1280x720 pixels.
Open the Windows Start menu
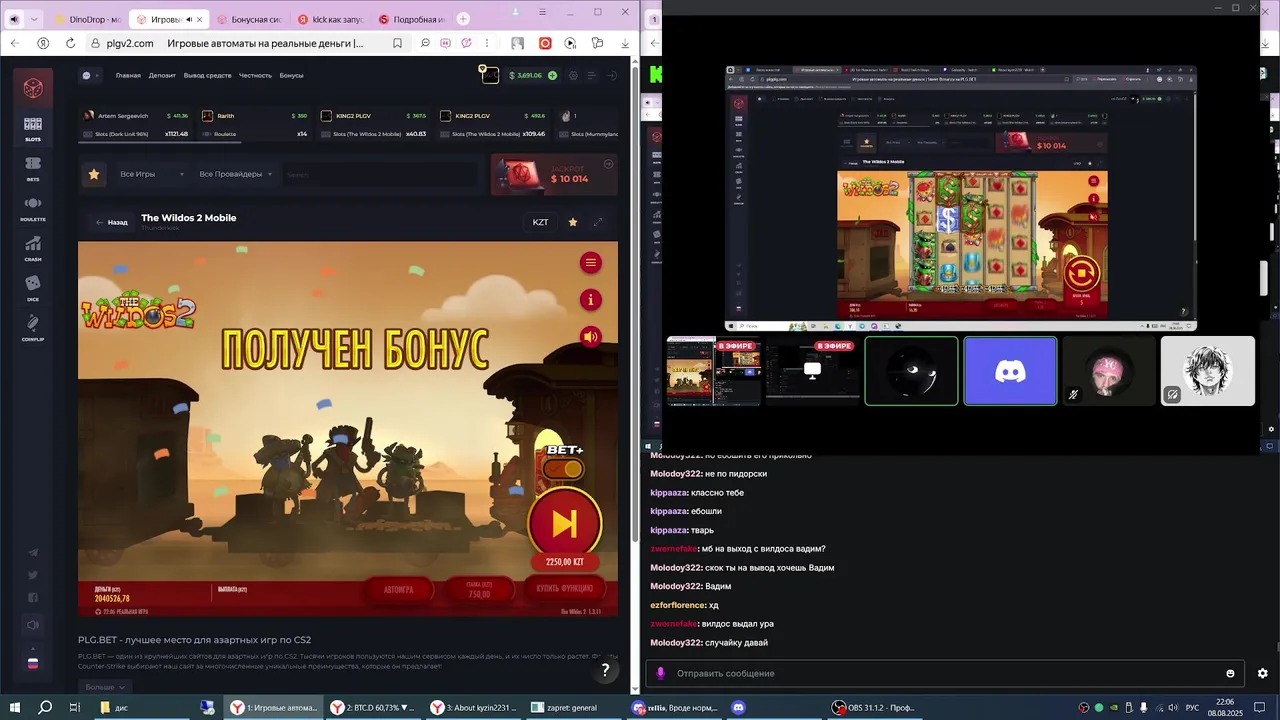15,707
